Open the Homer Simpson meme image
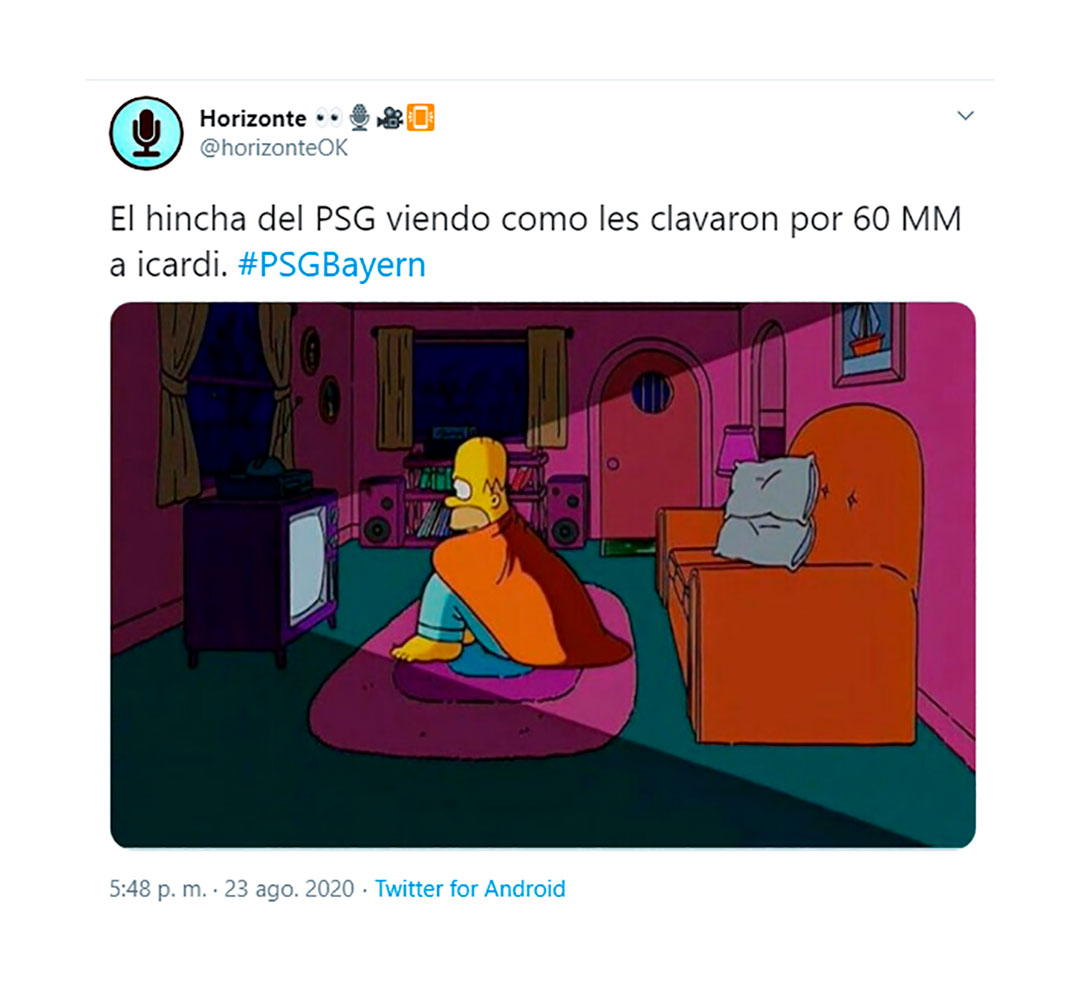The image size is (1080, 994). (543, 575)
